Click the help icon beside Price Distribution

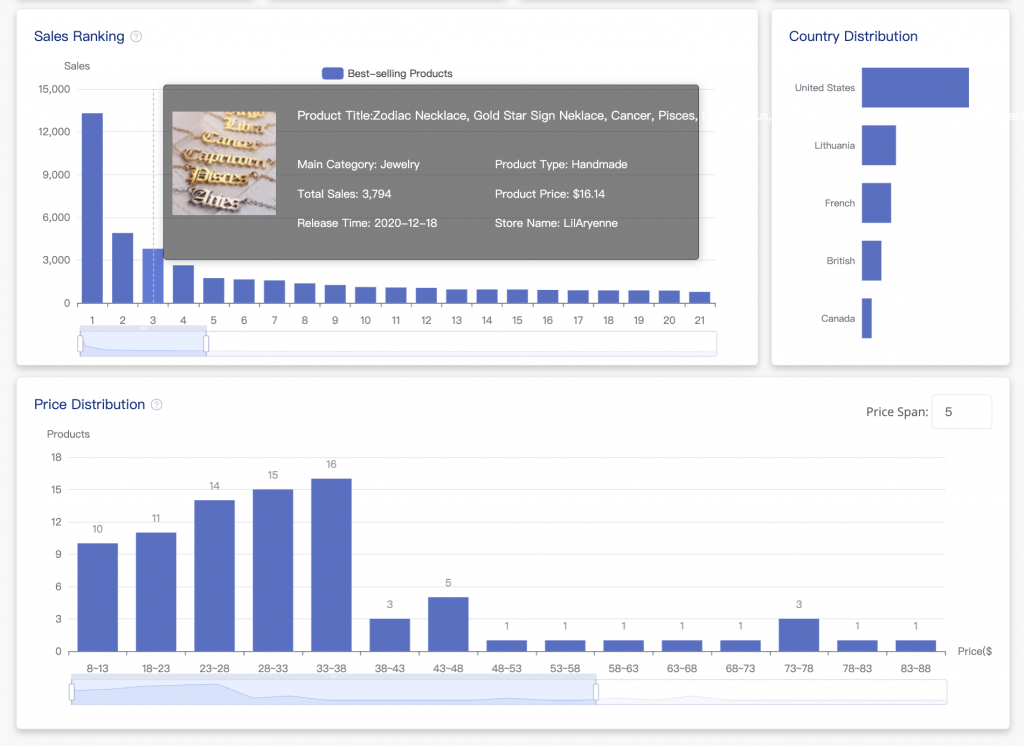coord(156,405)
